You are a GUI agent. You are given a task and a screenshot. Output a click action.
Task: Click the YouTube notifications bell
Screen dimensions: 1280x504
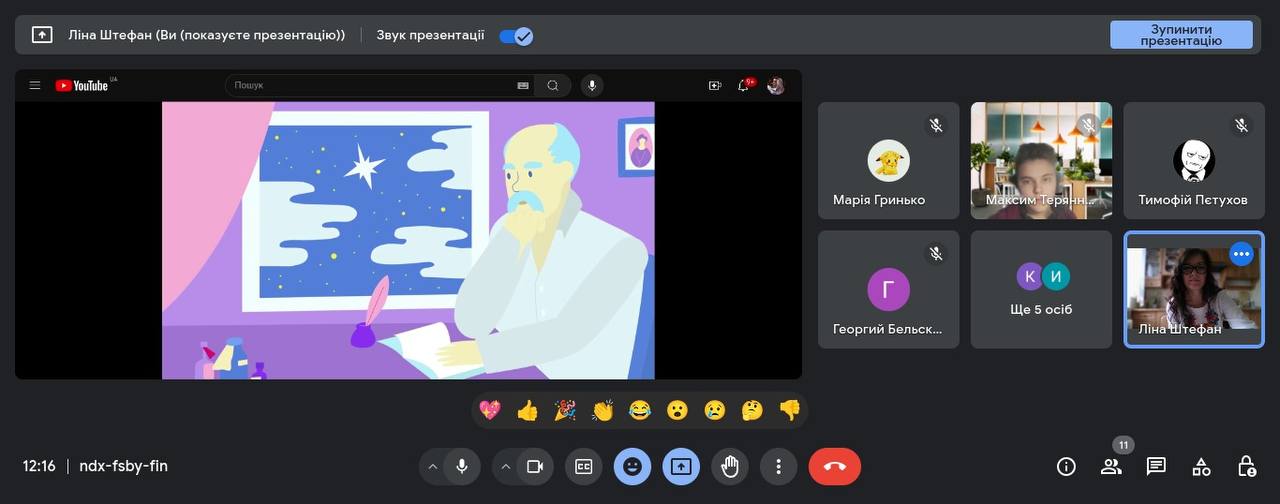tap(743, 86)
